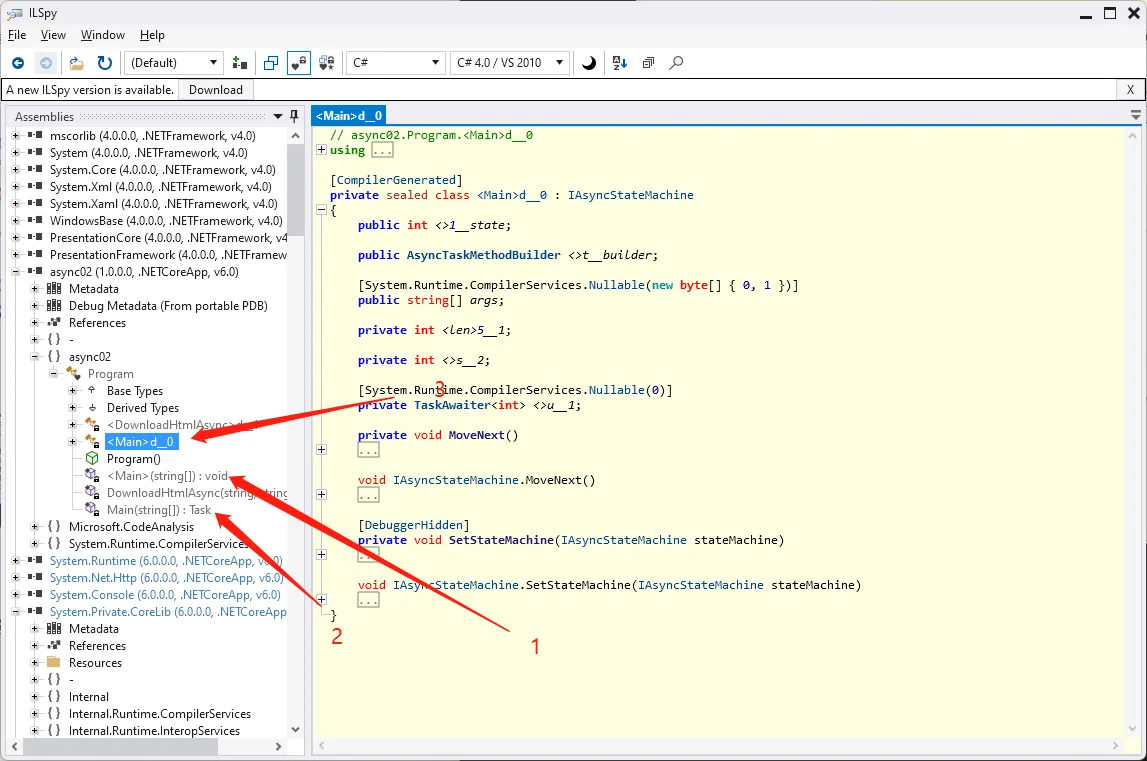
Task: Click the <Main>d__0 selected tree node
Action: [141, 442]
